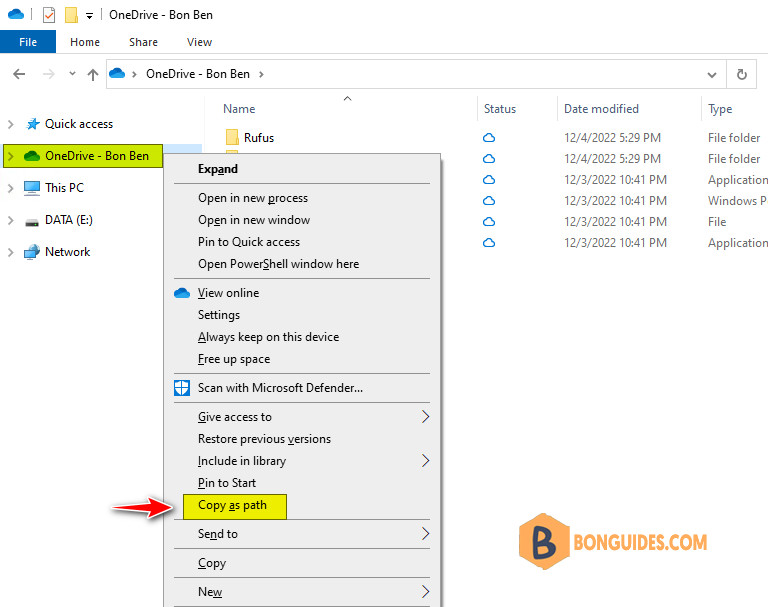
Task: Open the address bar history dropdown
Action: [x=712, y=74]
